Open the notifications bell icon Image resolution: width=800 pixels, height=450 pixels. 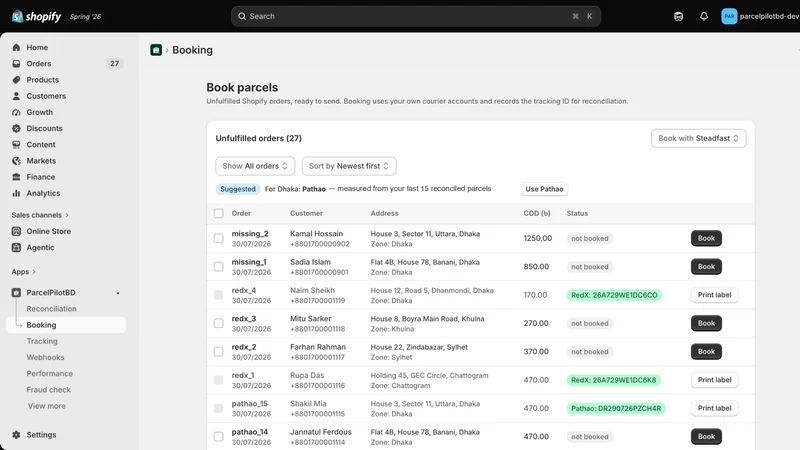[x=704, y=16]
